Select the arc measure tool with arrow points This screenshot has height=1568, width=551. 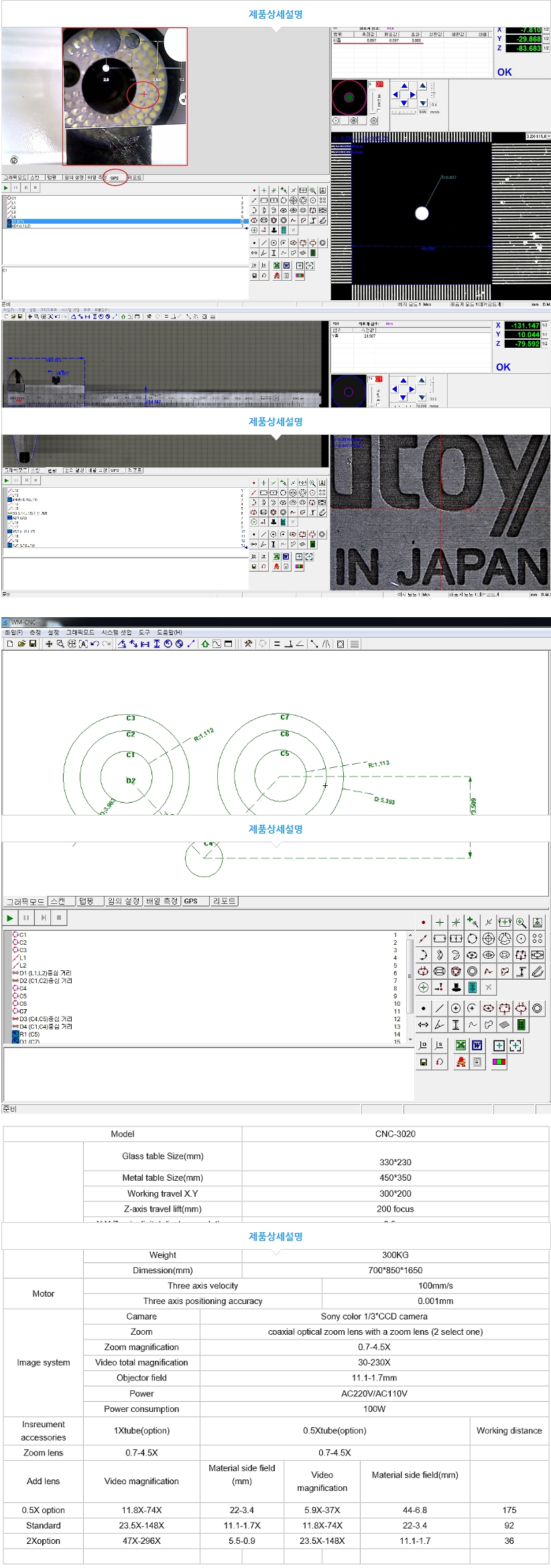[x=423, y=955]
